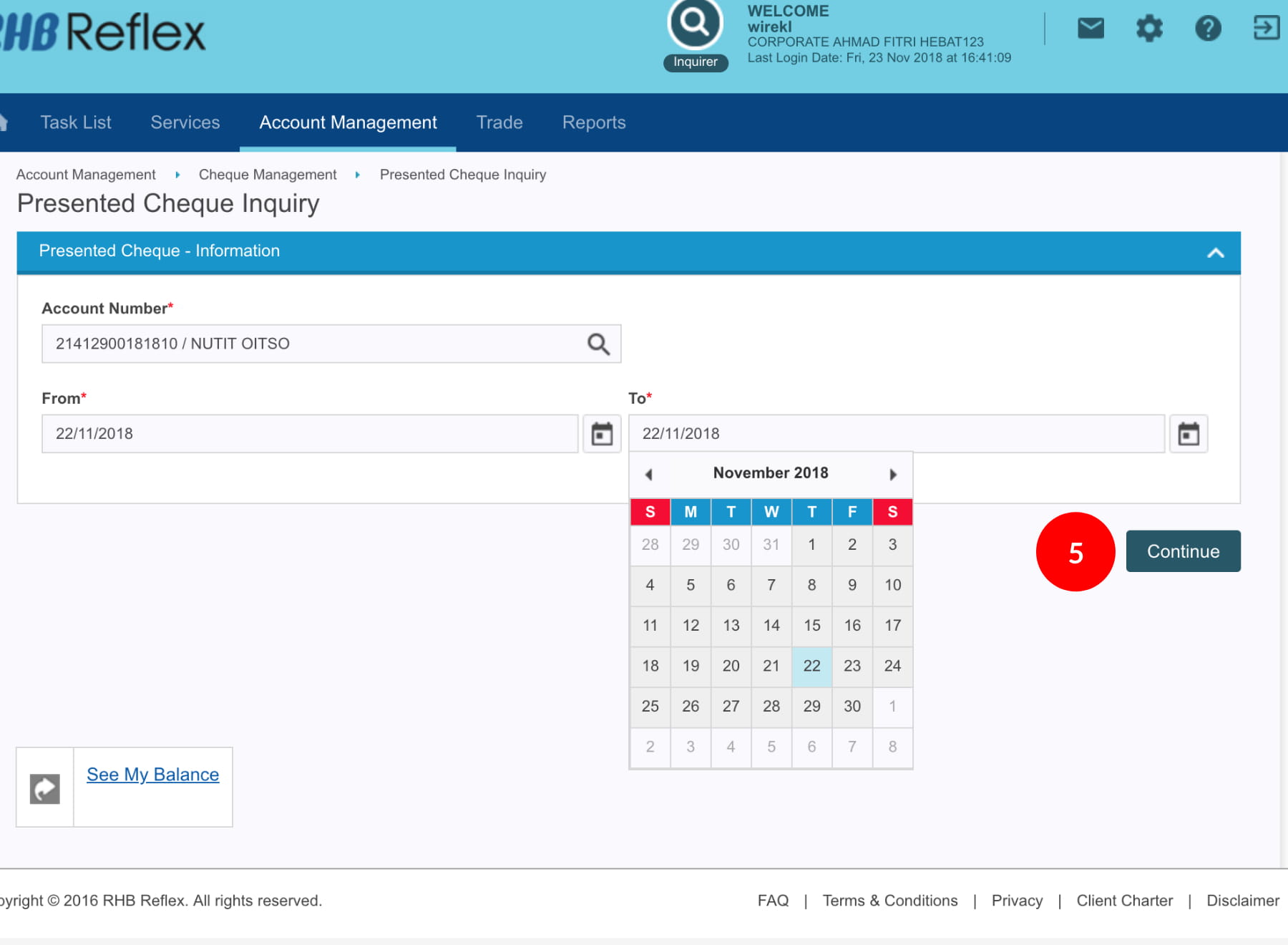Open Terms & Conditions footer link

889,901
